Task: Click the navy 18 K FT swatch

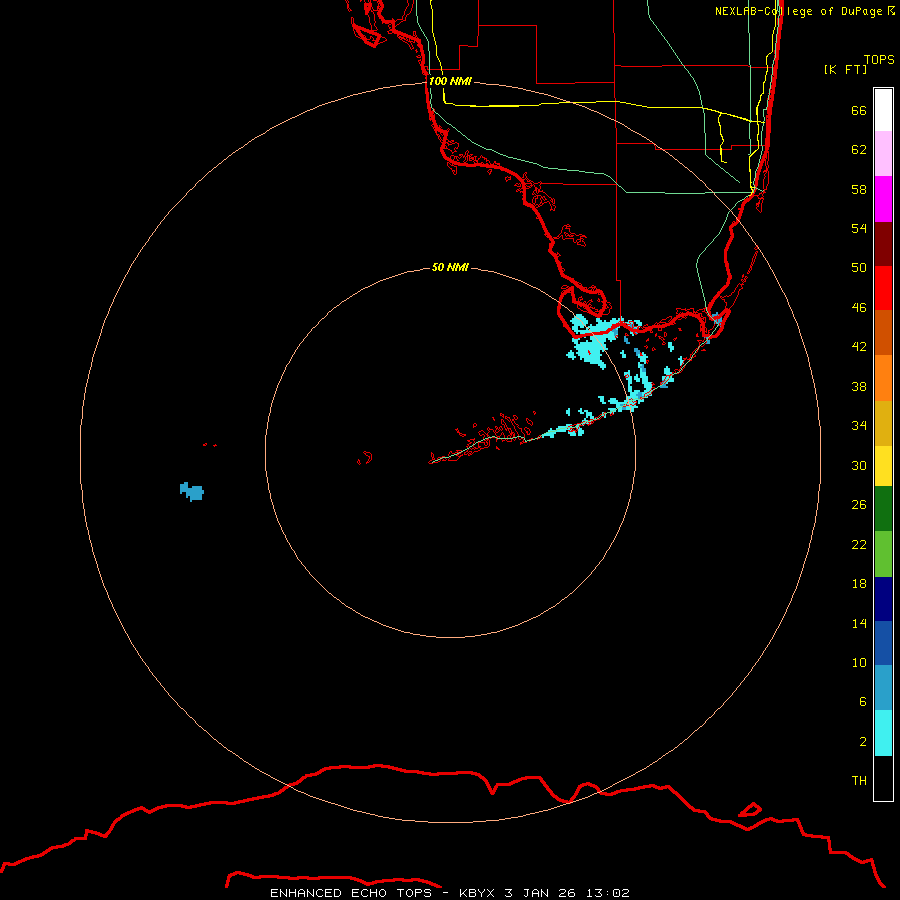Action: (883, 599)
